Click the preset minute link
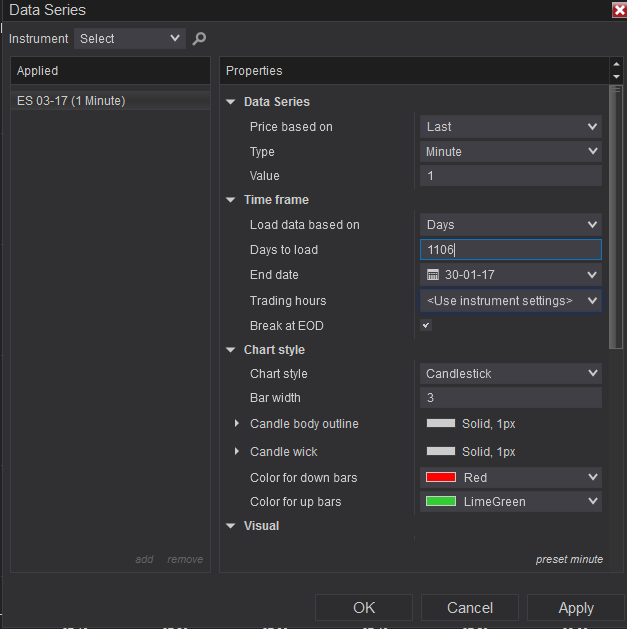Screen dimensions: 627x629 pos(569,559)
